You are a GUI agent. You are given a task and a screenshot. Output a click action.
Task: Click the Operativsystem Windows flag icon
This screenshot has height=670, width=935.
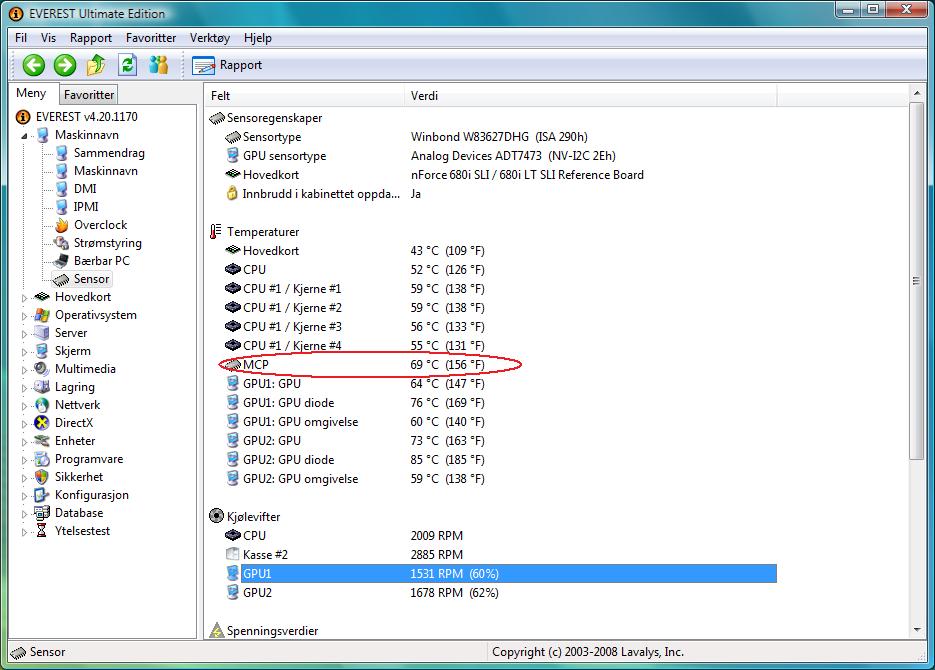[x=42, y=315]
